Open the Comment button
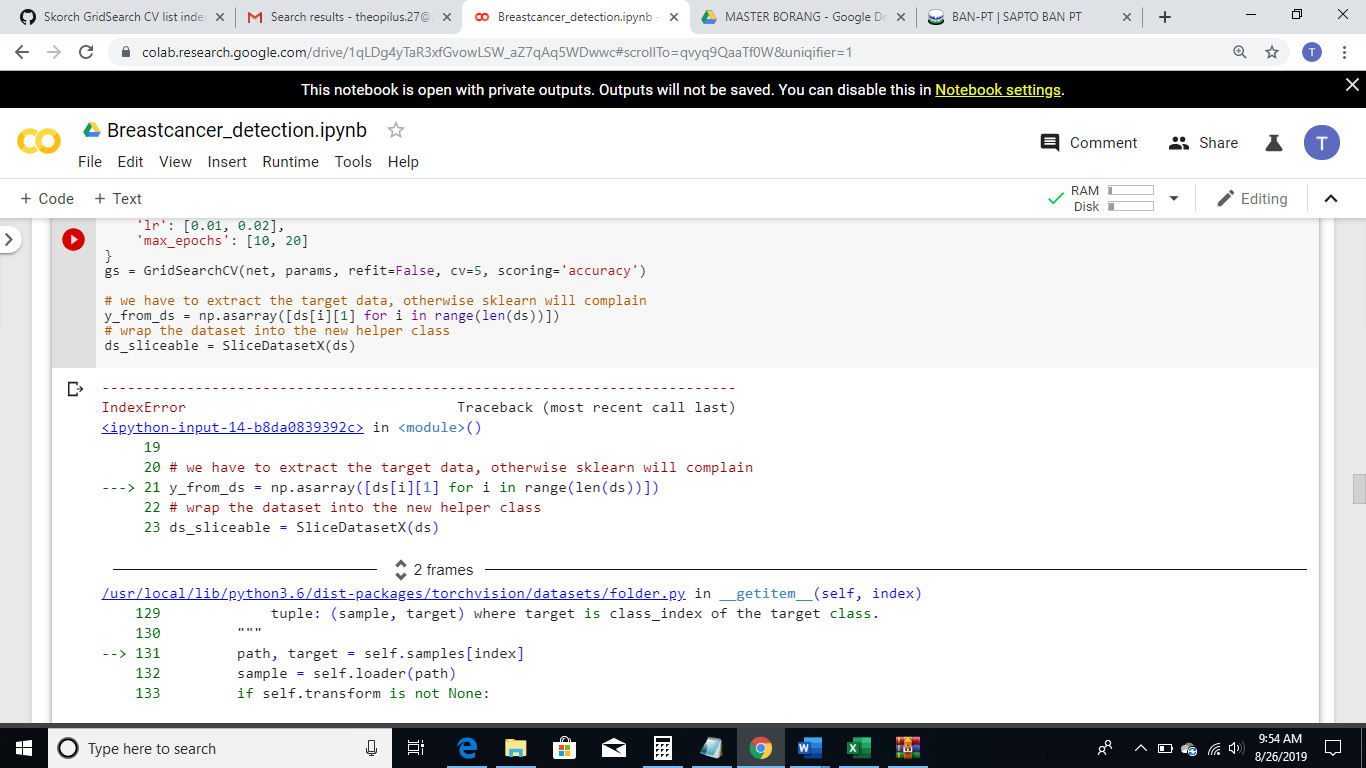 point(1089,143)
